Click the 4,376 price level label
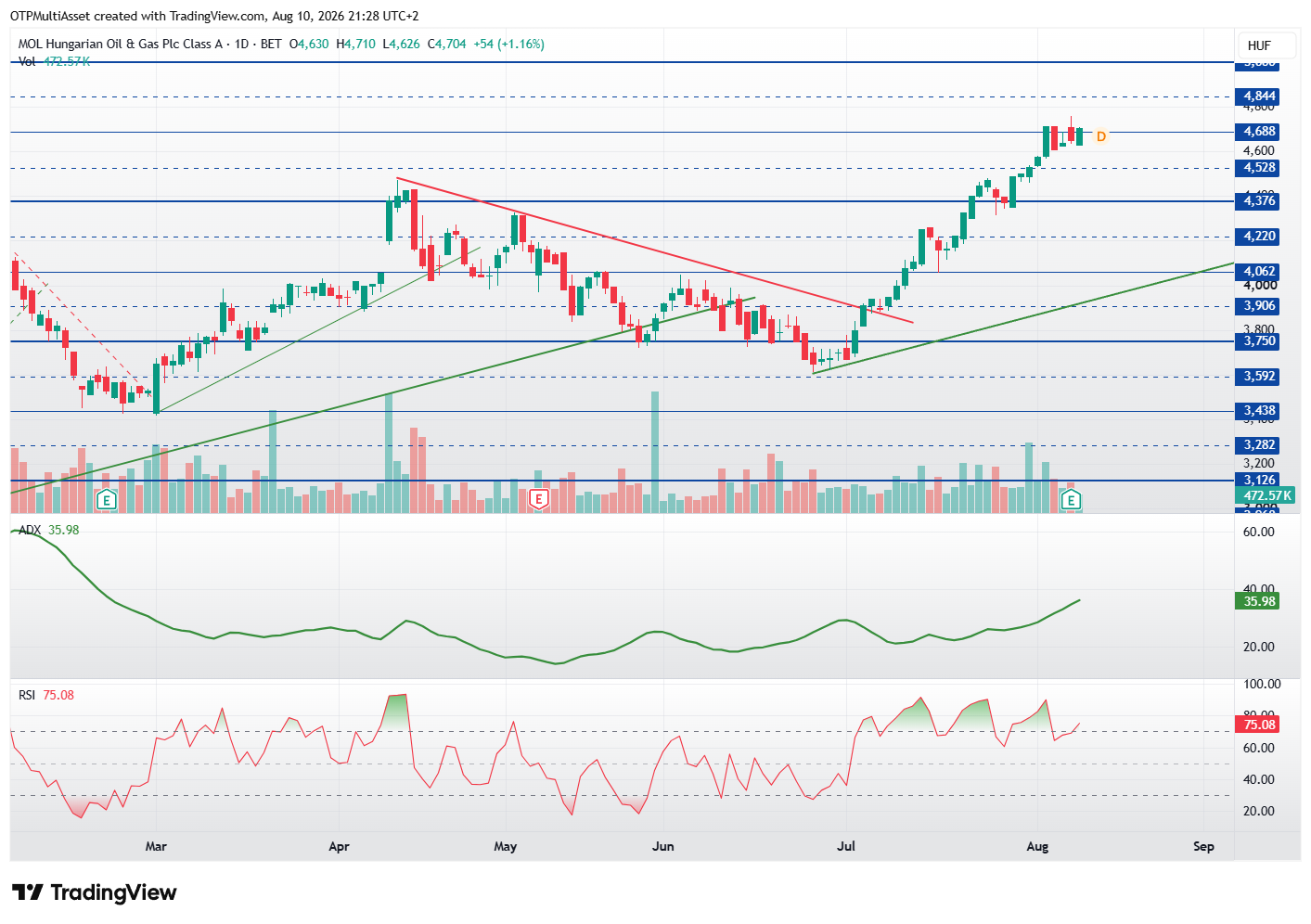This screenshot has width=1311, height=924. pos(1259,200)
